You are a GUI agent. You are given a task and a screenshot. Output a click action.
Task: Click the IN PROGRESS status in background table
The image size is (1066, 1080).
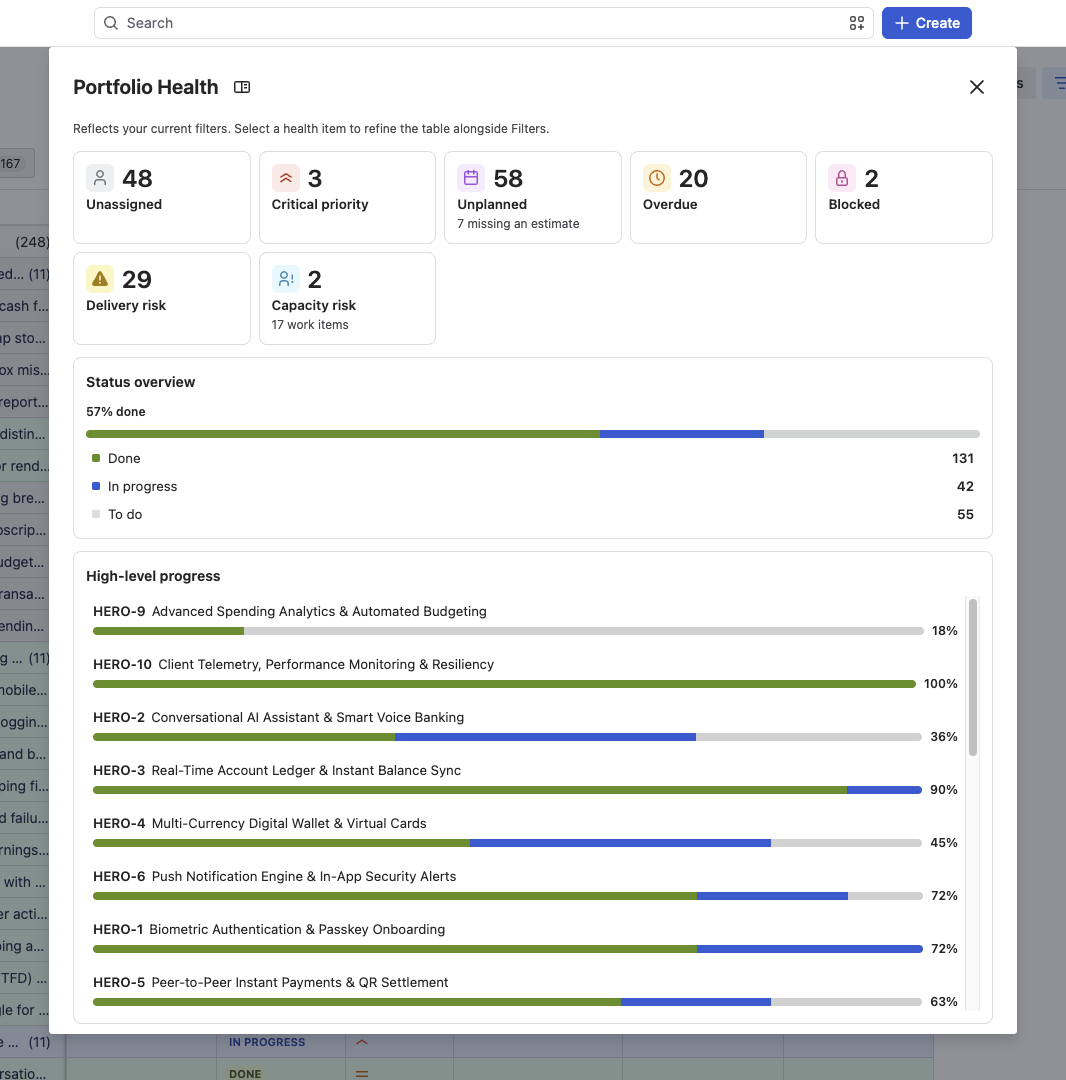pyautogui.click(x=266, y=1042)
